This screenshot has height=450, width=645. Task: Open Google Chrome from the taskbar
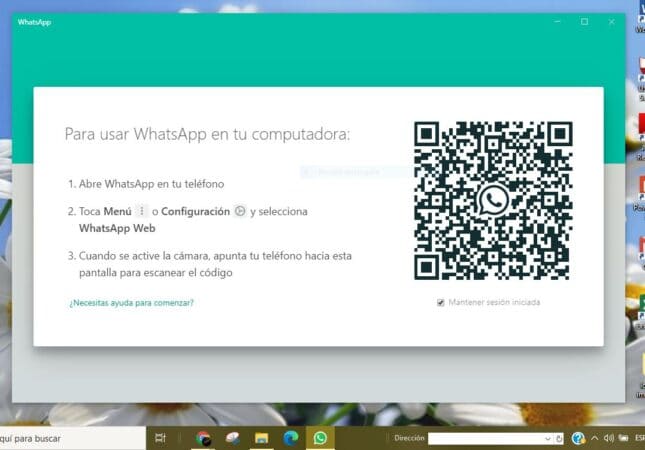tap(204, 438)
